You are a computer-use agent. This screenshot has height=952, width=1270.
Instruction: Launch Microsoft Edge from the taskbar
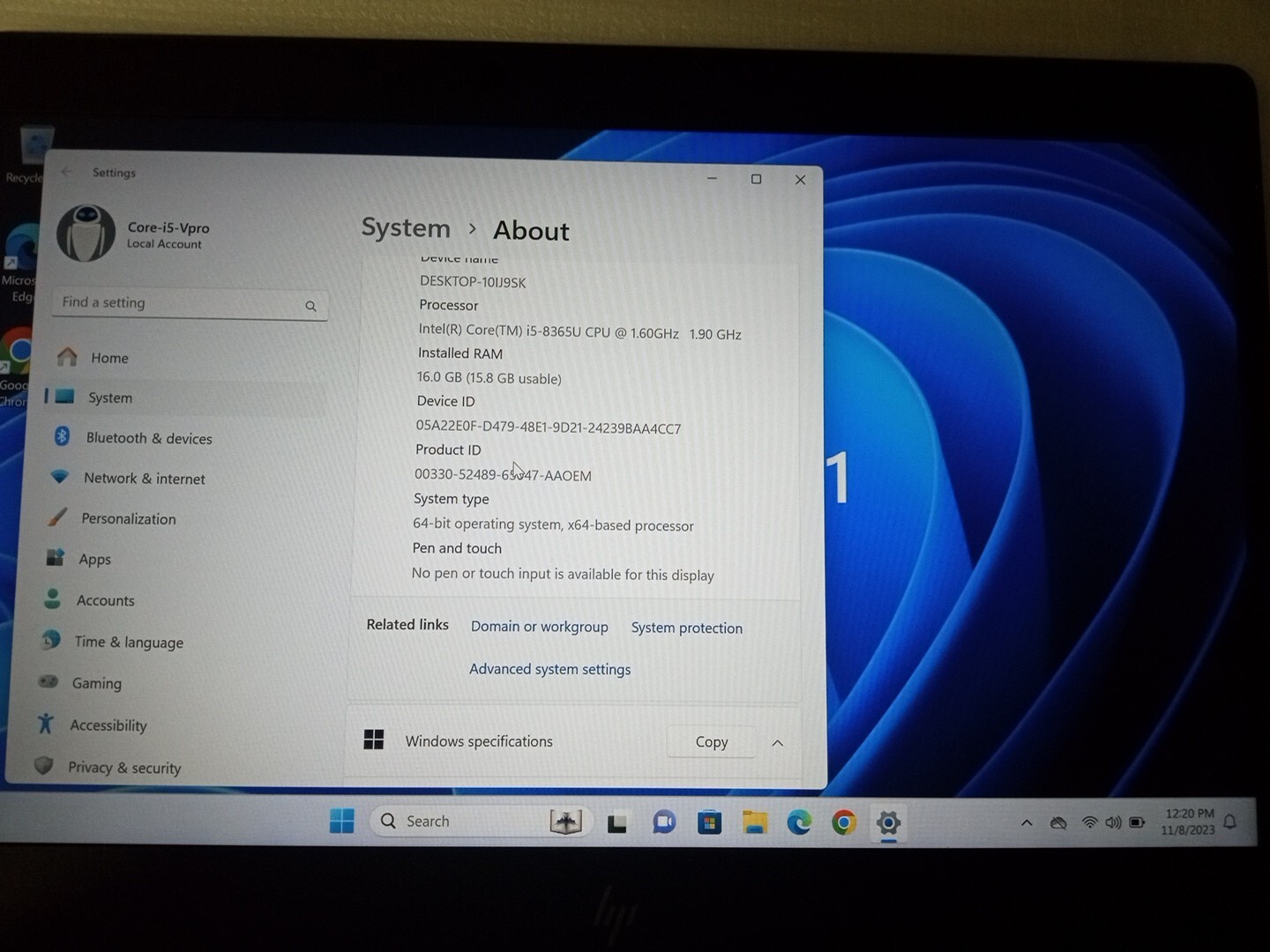pyautogui.click(x=799, y=822)
